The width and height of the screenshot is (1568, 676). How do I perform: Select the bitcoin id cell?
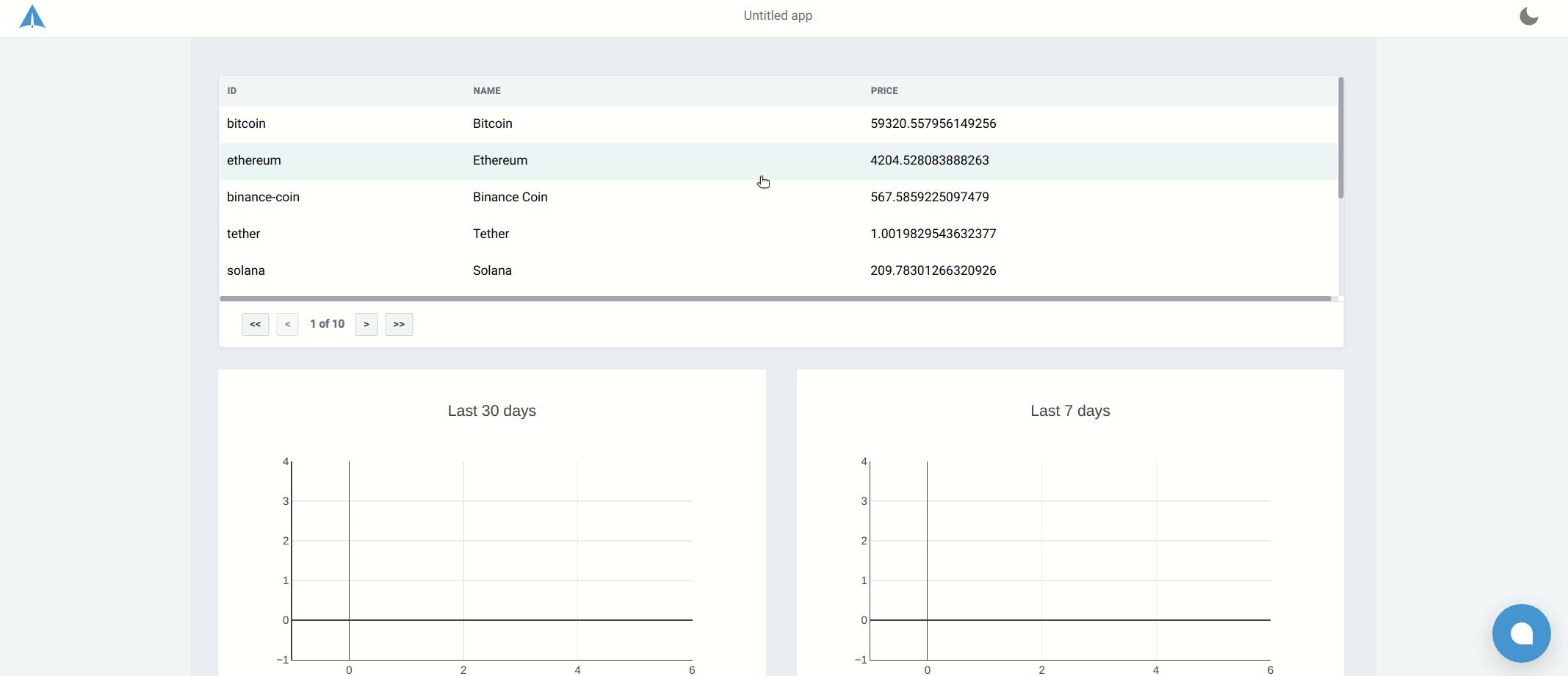246,123
